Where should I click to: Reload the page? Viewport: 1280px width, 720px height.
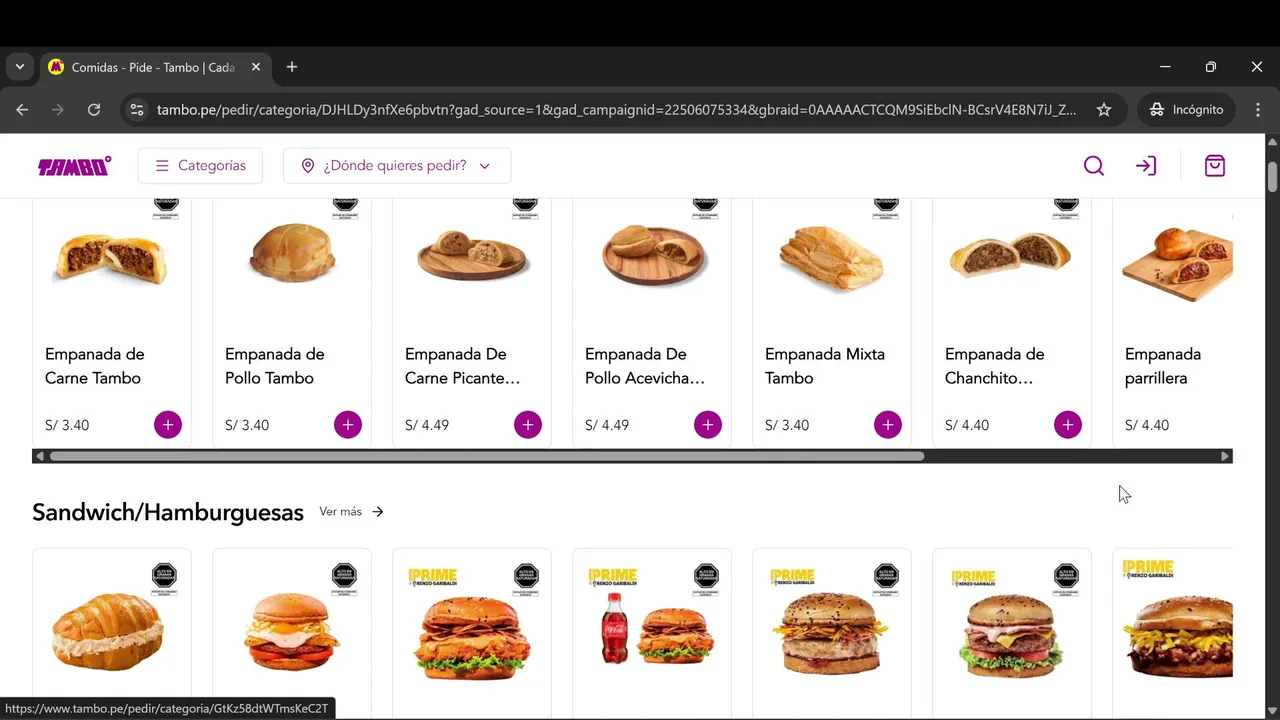[x=94, y=110]
